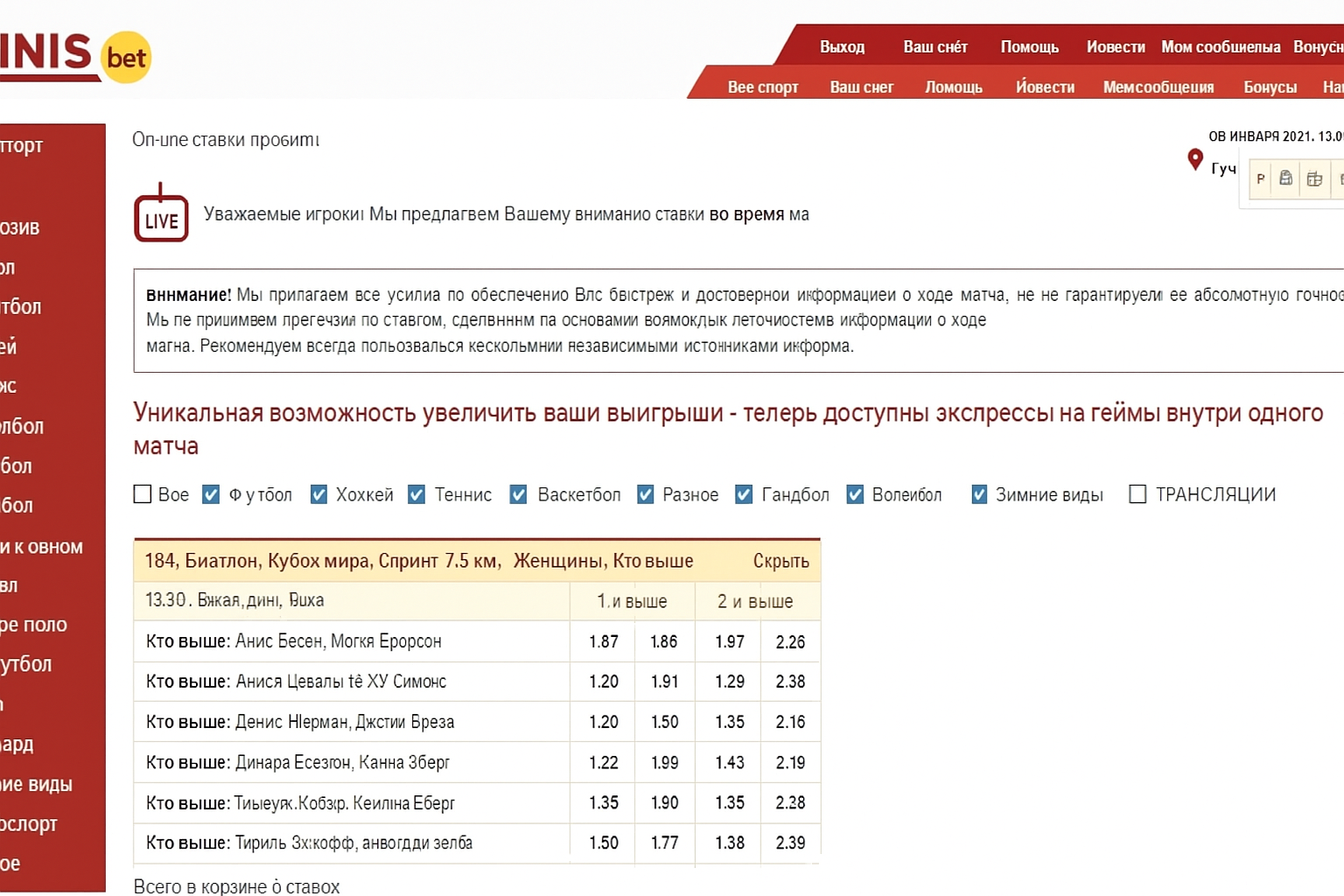Select odds 2.16 in Денис Нлерман row

[790, 722]
